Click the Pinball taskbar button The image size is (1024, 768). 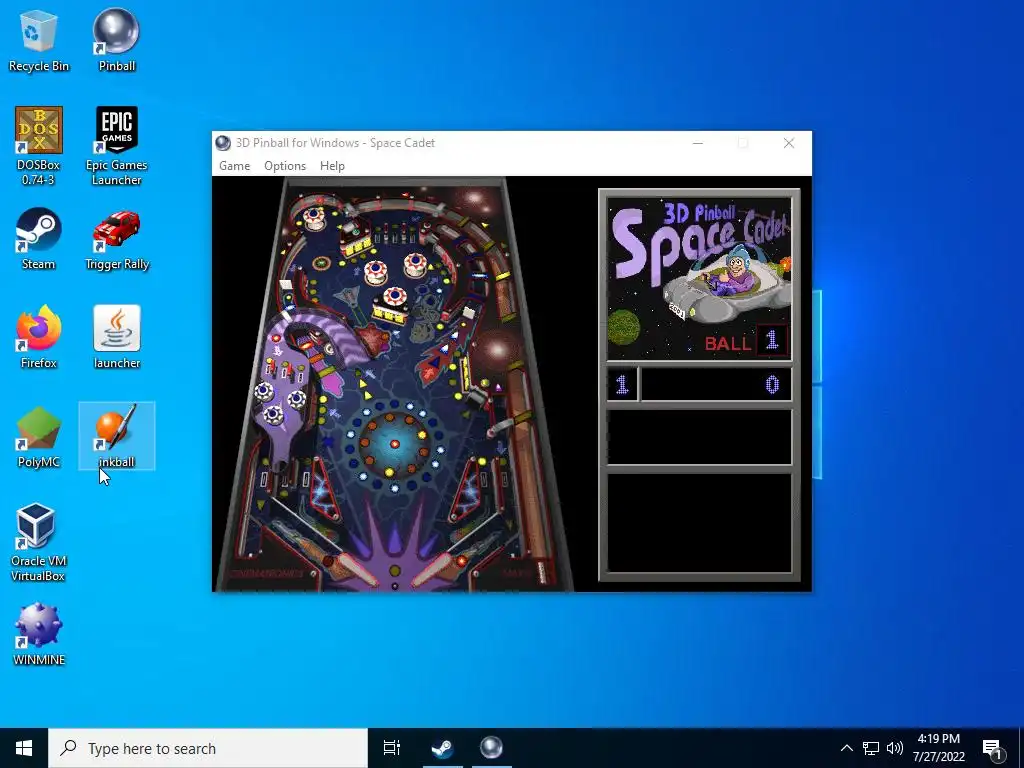(x=492, y=748)
